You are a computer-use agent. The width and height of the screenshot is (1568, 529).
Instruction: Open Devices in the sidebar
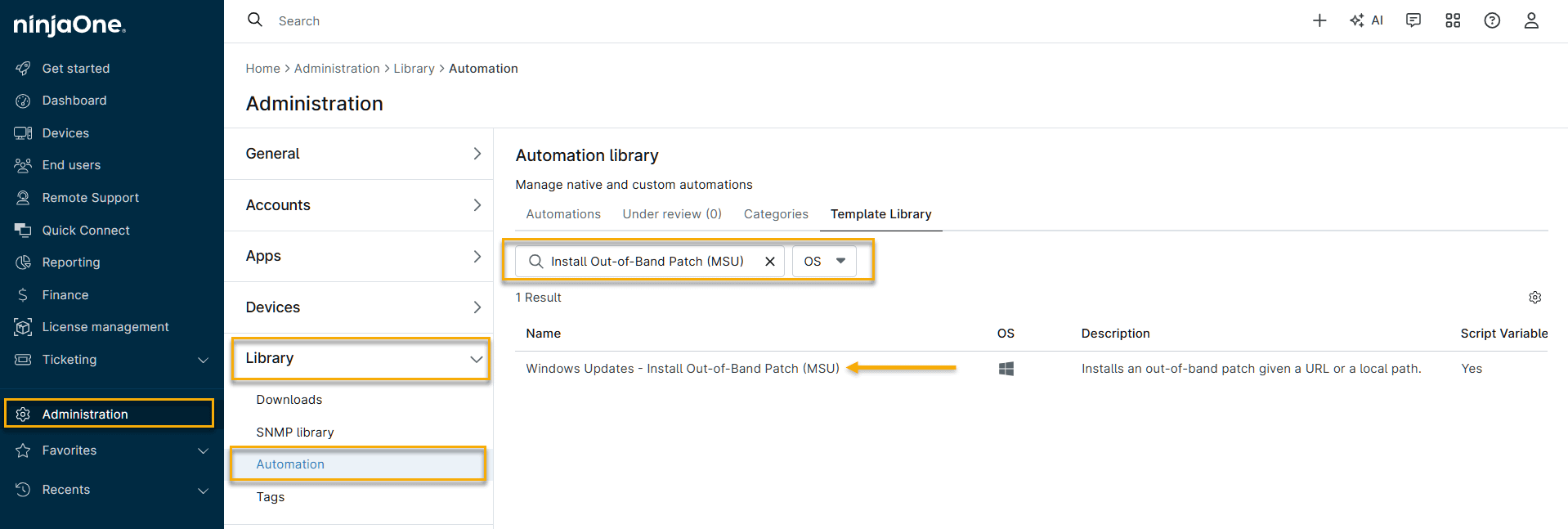point(65,133)
